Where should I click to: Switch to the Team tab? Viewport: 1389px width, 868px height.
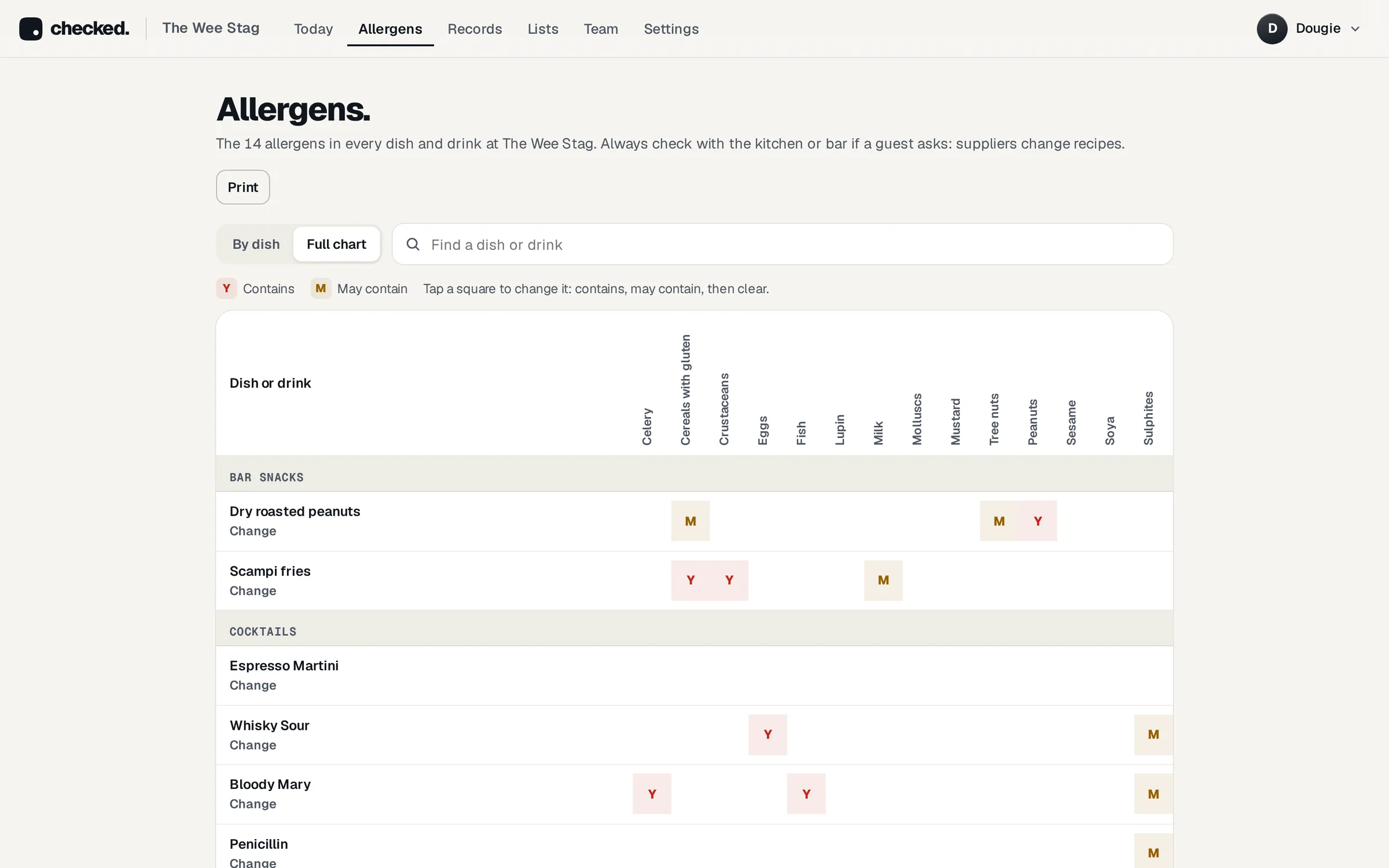click(601, 28)
